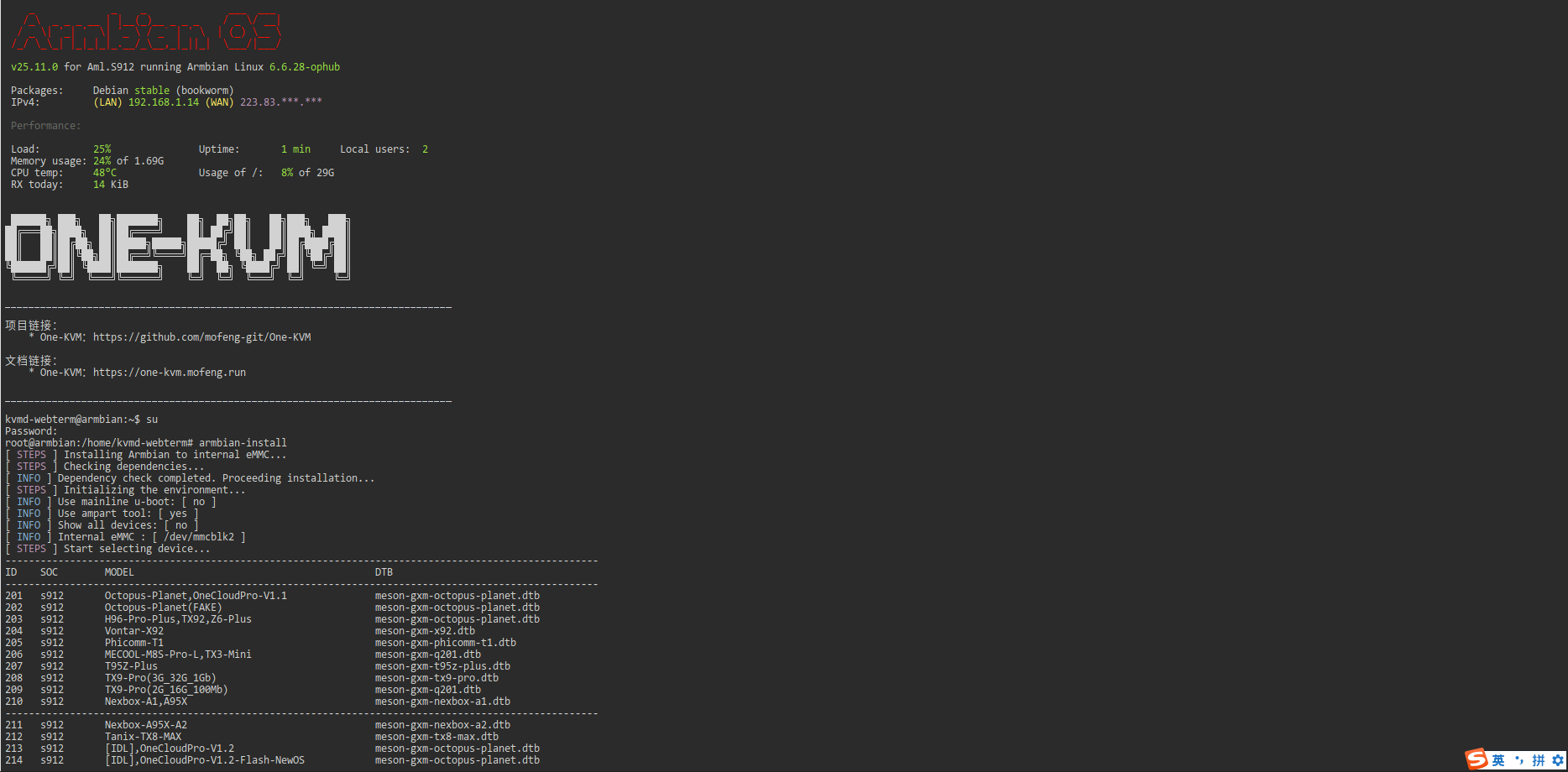Click the 文档链接 heading
1568x772 pixels.
(x=31, y=361)
